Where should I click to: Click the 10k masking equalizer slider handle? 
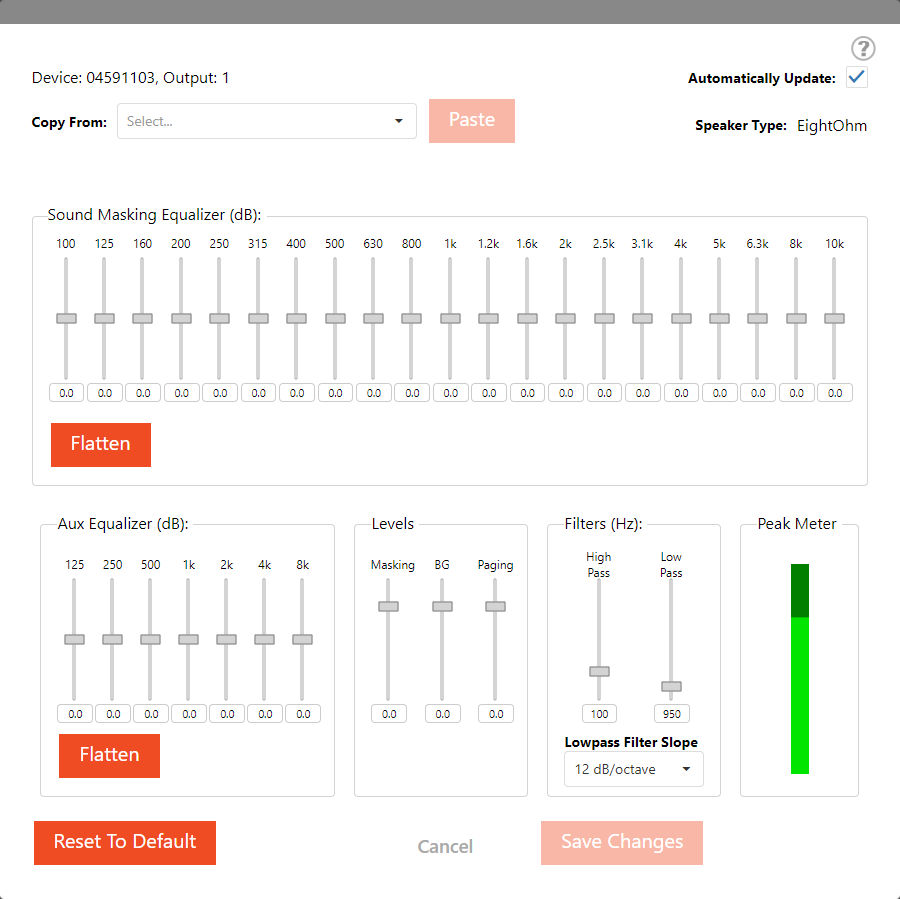click(x=835, y=319)
